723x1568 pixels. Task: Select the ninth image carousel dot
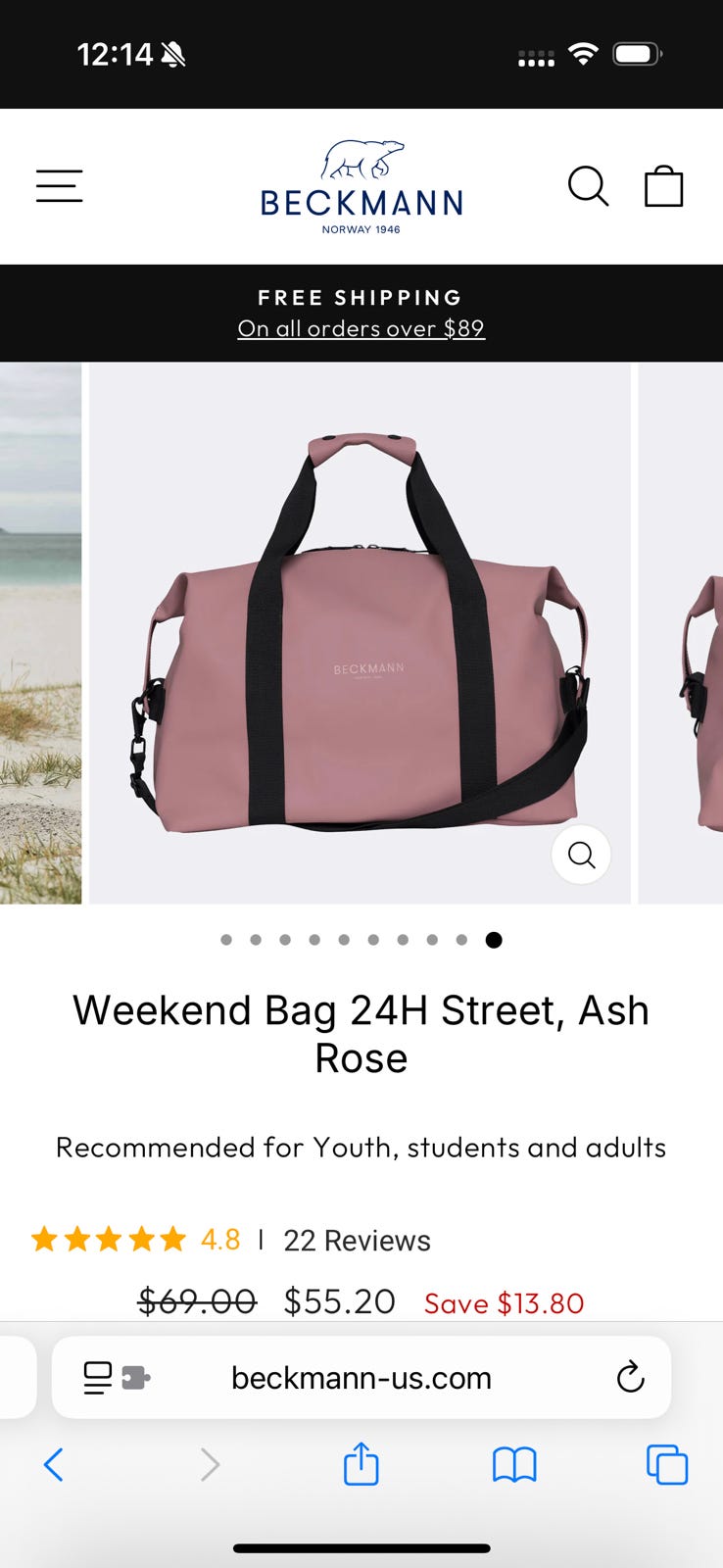pos(461,940)
